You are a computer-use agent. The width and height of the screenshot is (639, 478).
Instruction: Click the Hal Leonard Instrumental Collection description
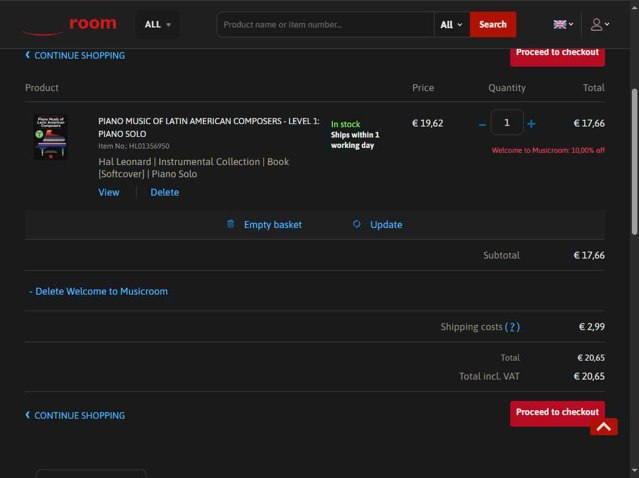(x=194, y=168)
